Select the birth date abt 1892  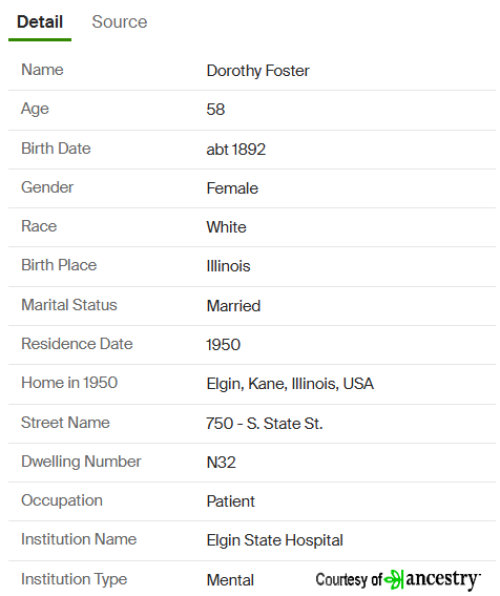coord(236,149)
